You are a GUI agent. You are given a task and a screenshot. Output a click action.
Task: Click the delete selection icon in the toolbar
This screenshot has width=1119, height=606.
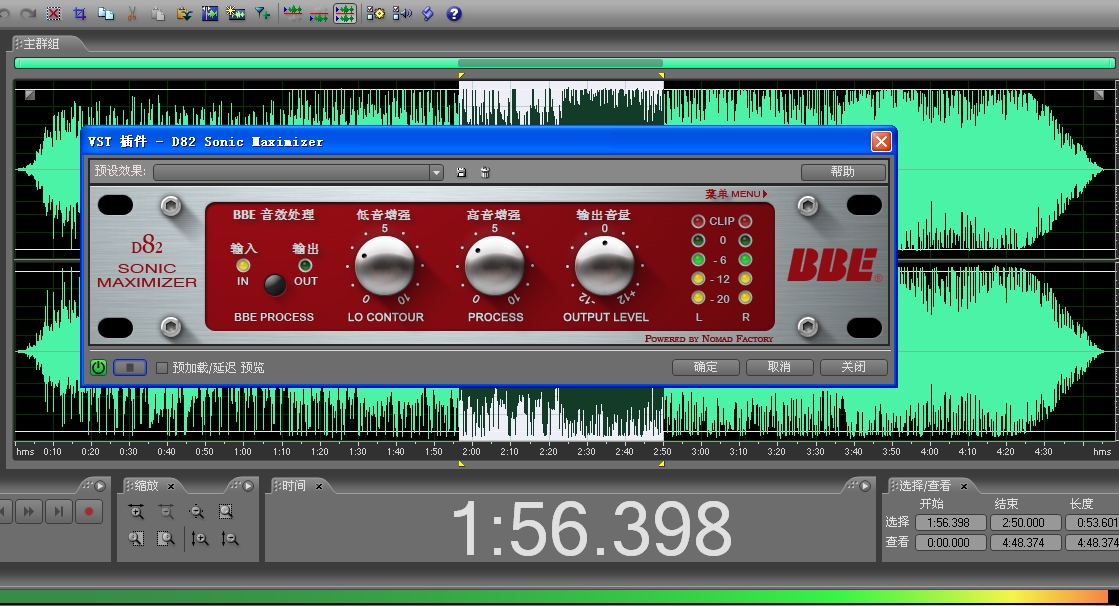54,14
